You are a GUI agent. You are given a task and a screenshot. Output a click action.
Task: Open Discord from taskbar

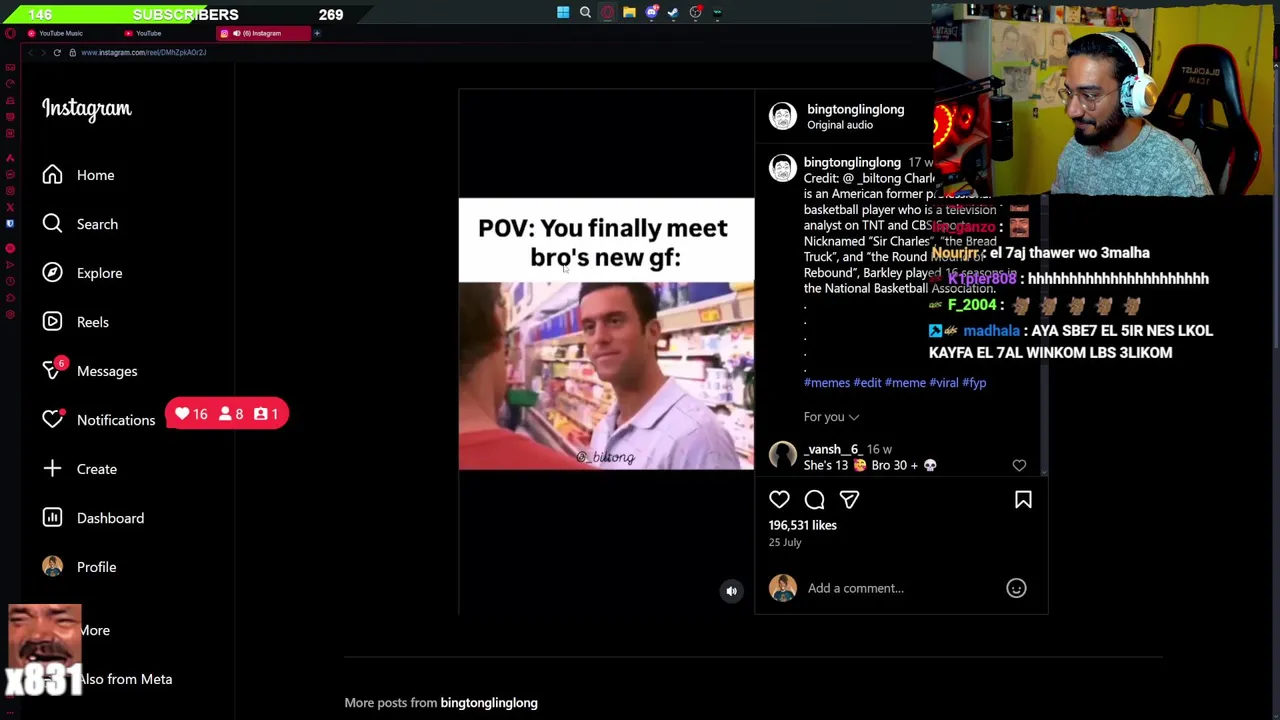651,13
